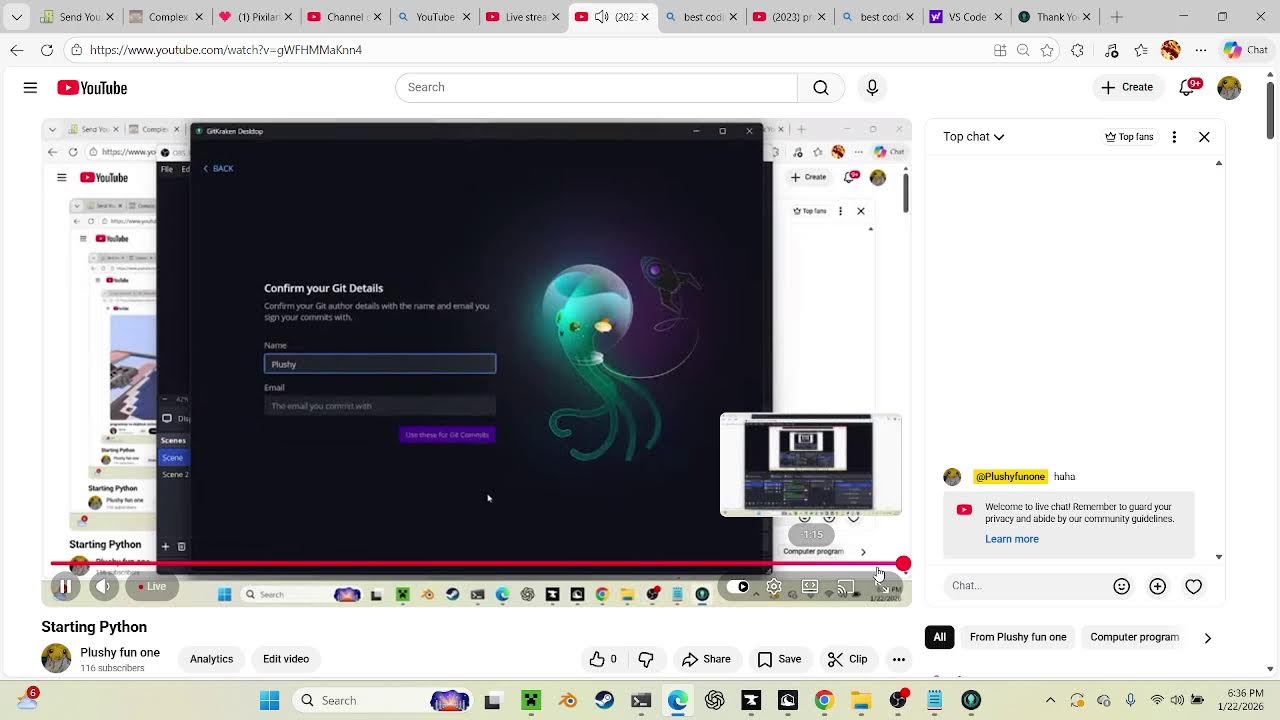Open Edge settings and more menu
The width and height of the screenshot is (1280, 720).
click(x=1201, y=50)
